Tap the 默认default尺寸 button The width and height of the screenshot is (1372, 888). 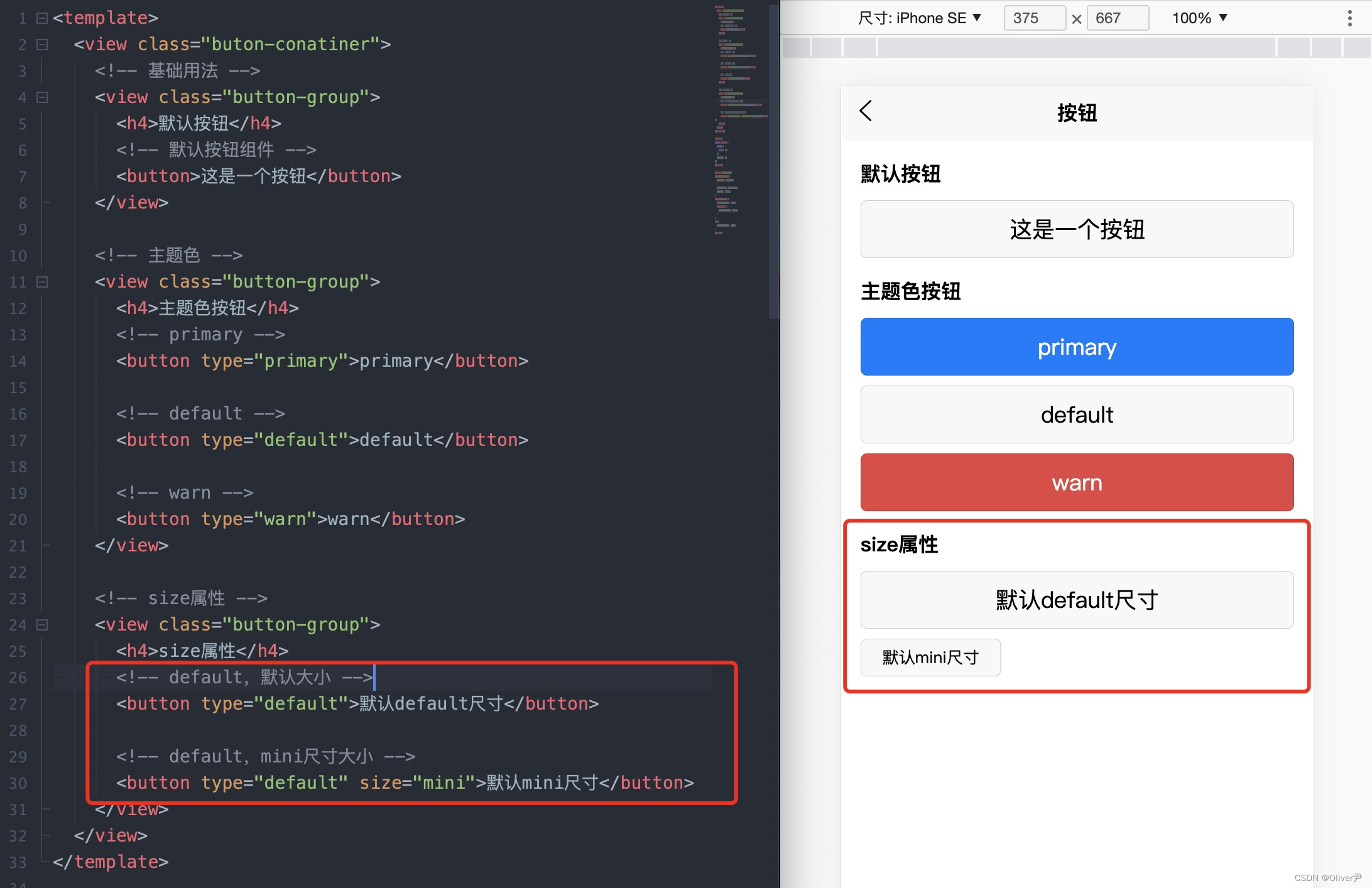(1077, 600)
